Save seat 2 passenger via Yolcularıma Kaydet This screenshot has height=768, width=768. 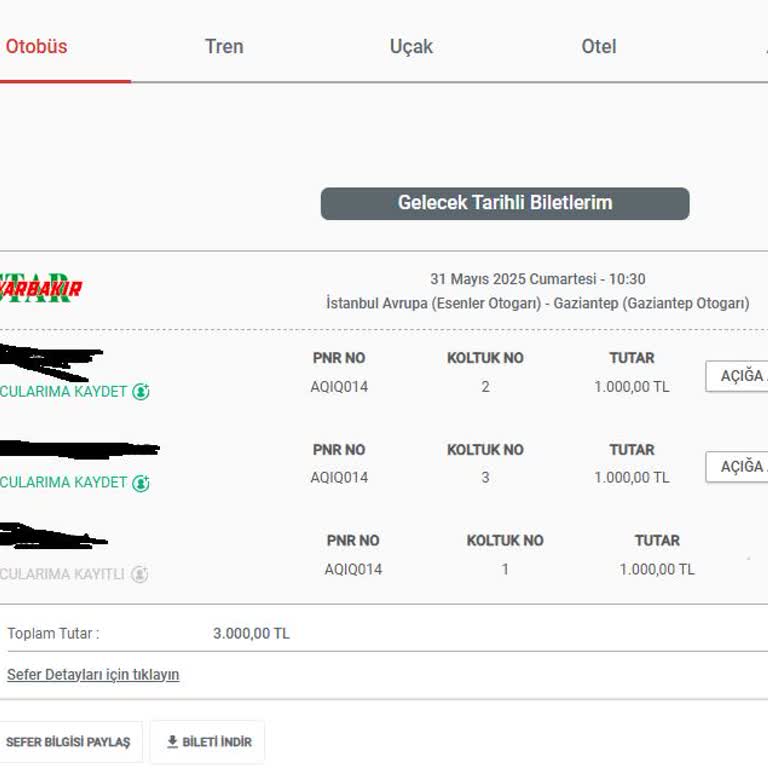point(64,391)
